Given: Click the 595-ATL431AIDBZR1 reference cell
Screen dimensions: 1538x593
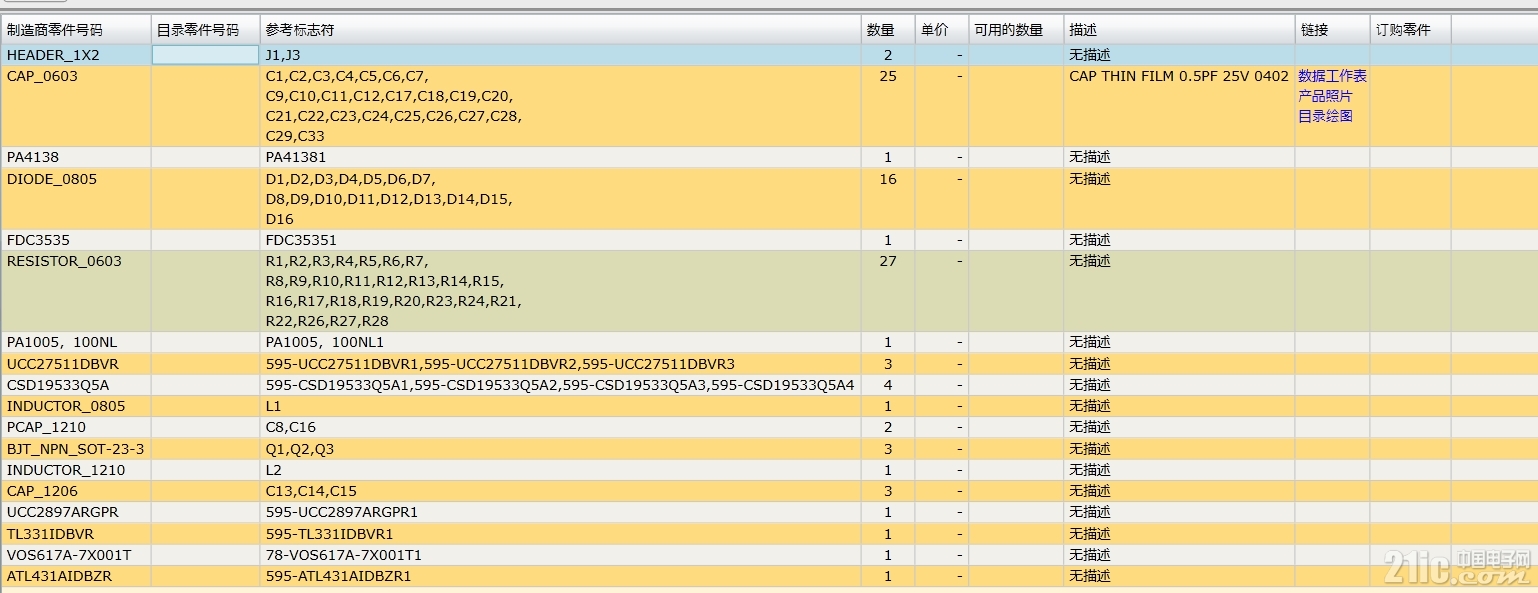Looking at the screenshot, I should pyautogui.click(x=561, y=576).
